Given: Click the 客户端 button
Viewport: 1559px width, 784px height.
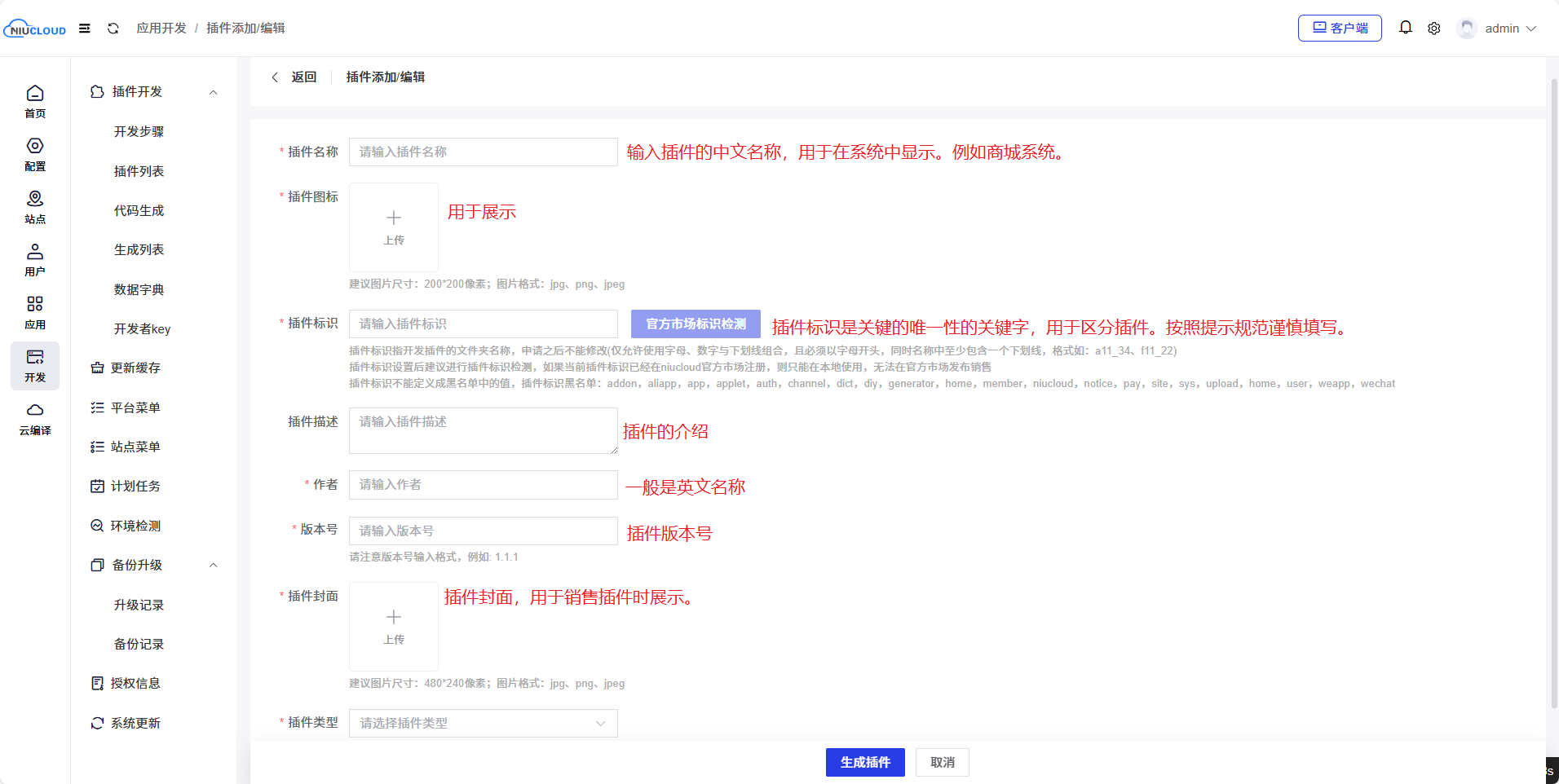Looking at the screenshot, I should (x=1340, y=28).
